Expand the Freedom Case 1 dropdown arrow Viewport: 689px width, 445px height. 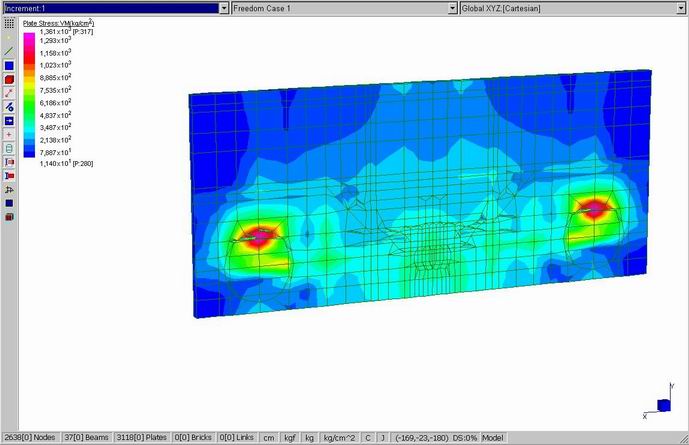coord(453,8)
